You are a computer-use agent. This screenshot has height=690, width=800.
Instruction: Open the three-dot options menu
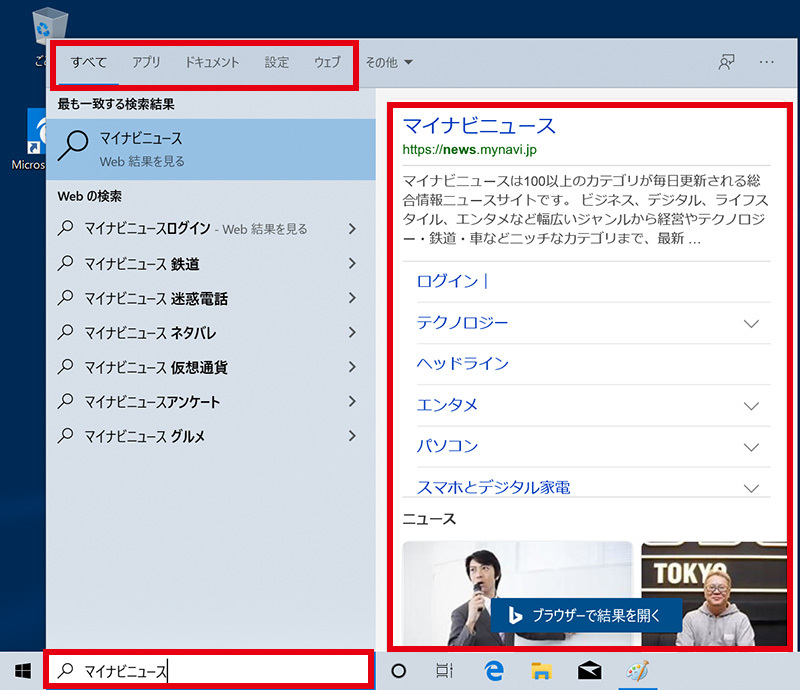(x=766, y=62)
